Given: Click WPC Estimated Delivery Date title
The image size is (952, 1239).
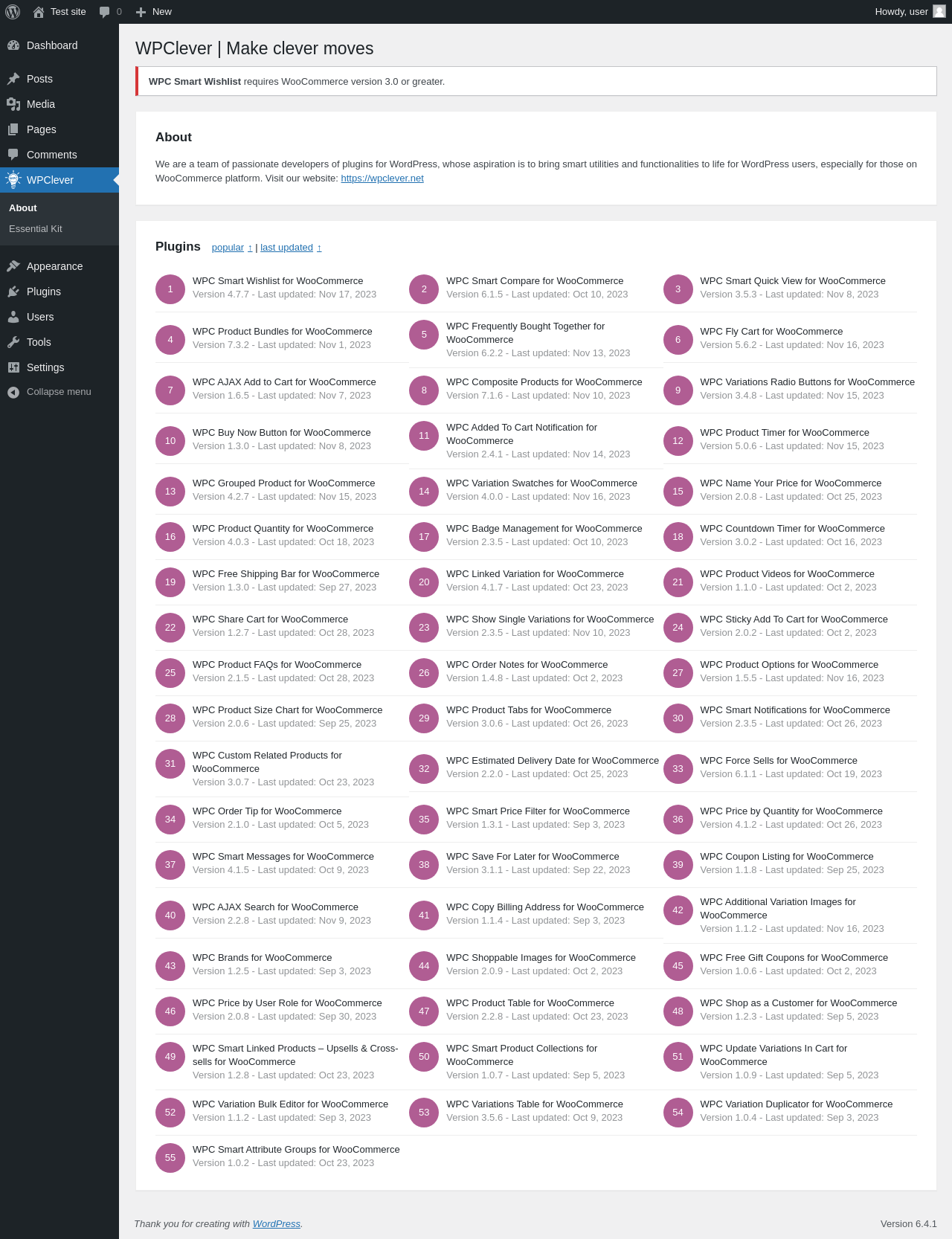Looking at the screenshot, I should (553, 761).
